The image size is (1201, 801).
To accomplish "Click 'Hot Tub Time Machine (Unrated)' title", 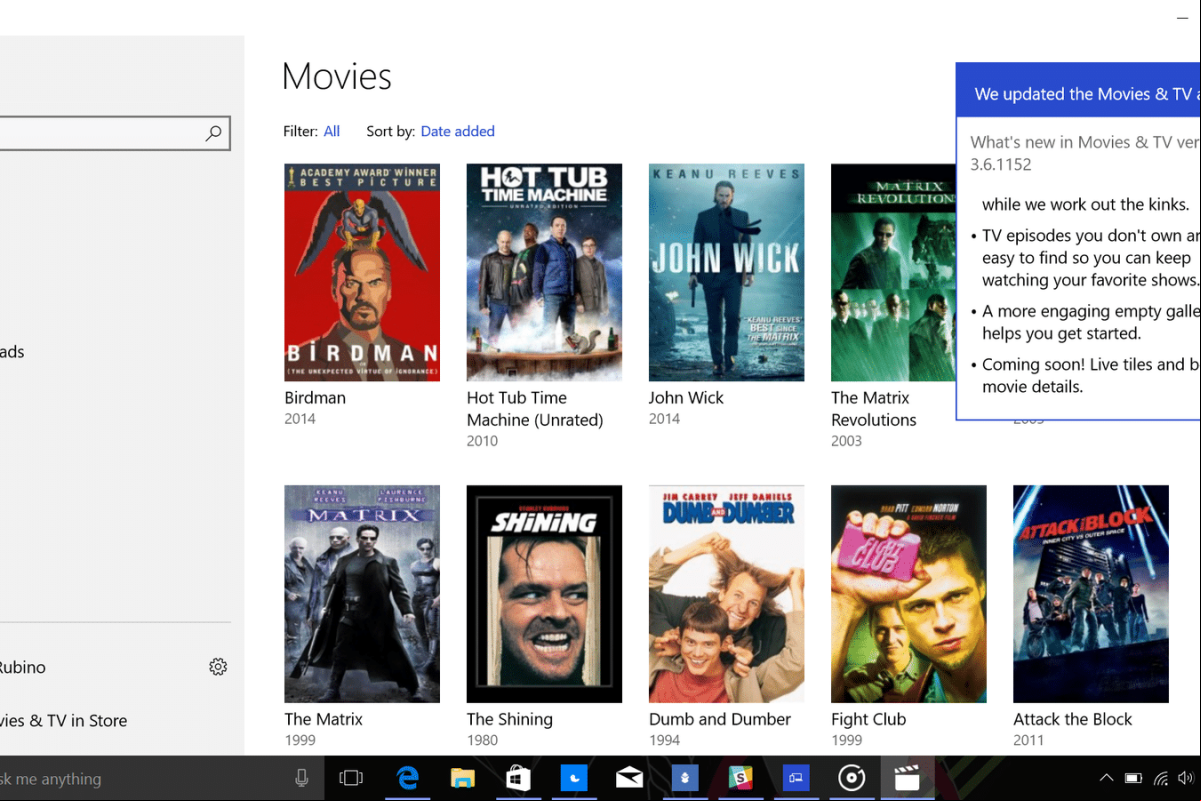I will tap(535, 409).
